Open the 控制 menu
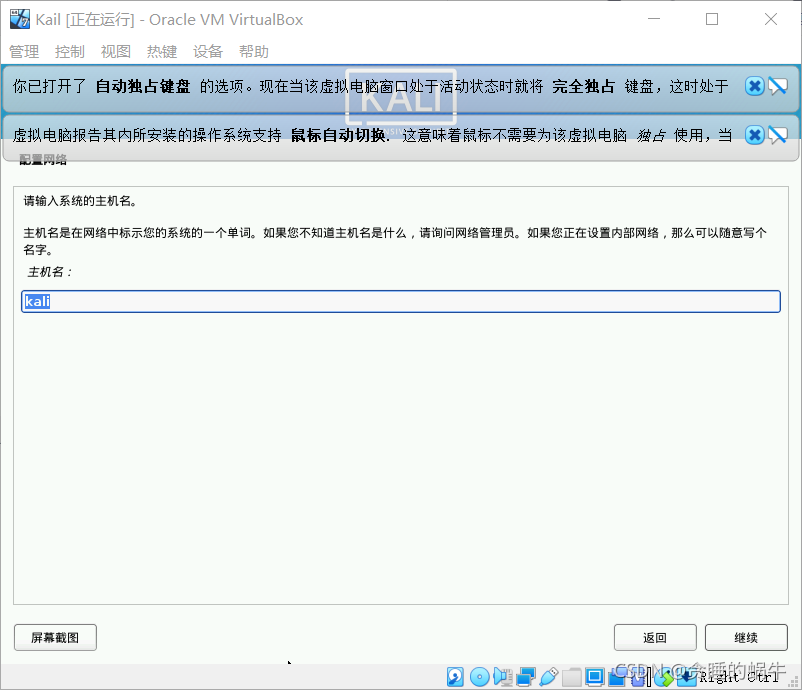 (x=70, y=51)
